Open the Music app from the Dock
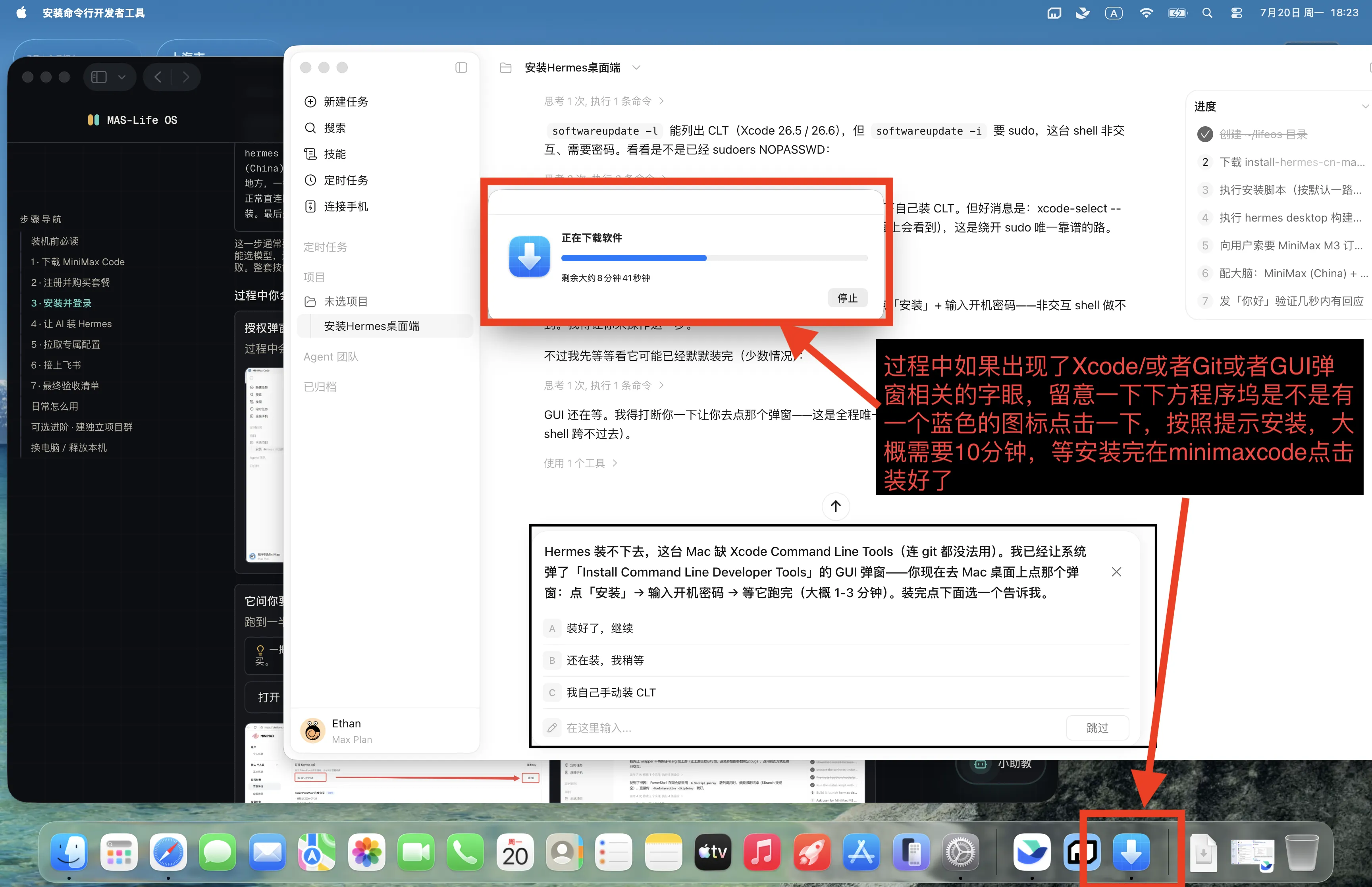This screenshot has height=887, width=1372. pos(762,852)
